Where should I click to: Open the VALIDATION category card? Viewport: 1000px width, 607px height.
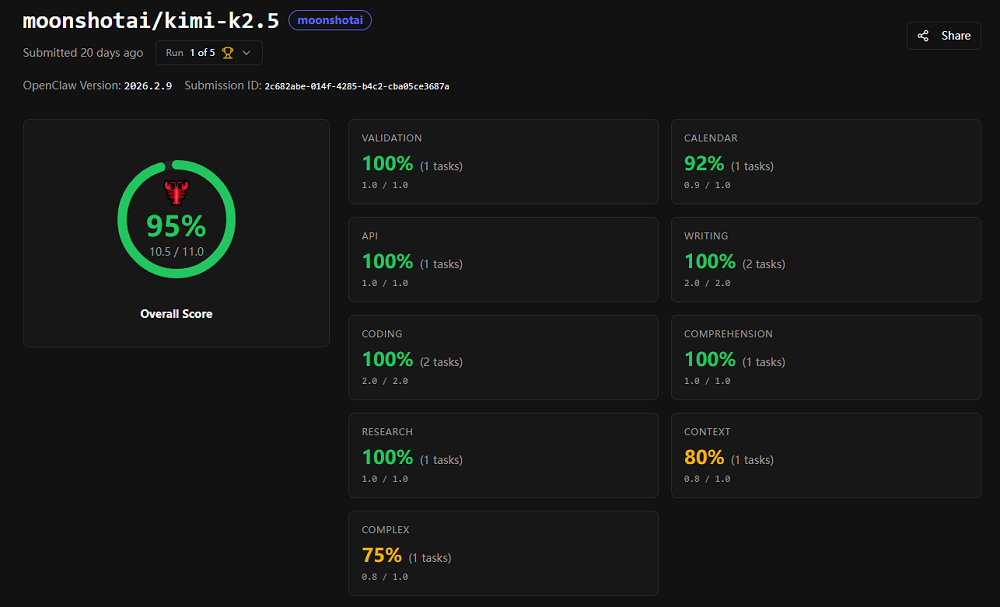pos(503,161)
